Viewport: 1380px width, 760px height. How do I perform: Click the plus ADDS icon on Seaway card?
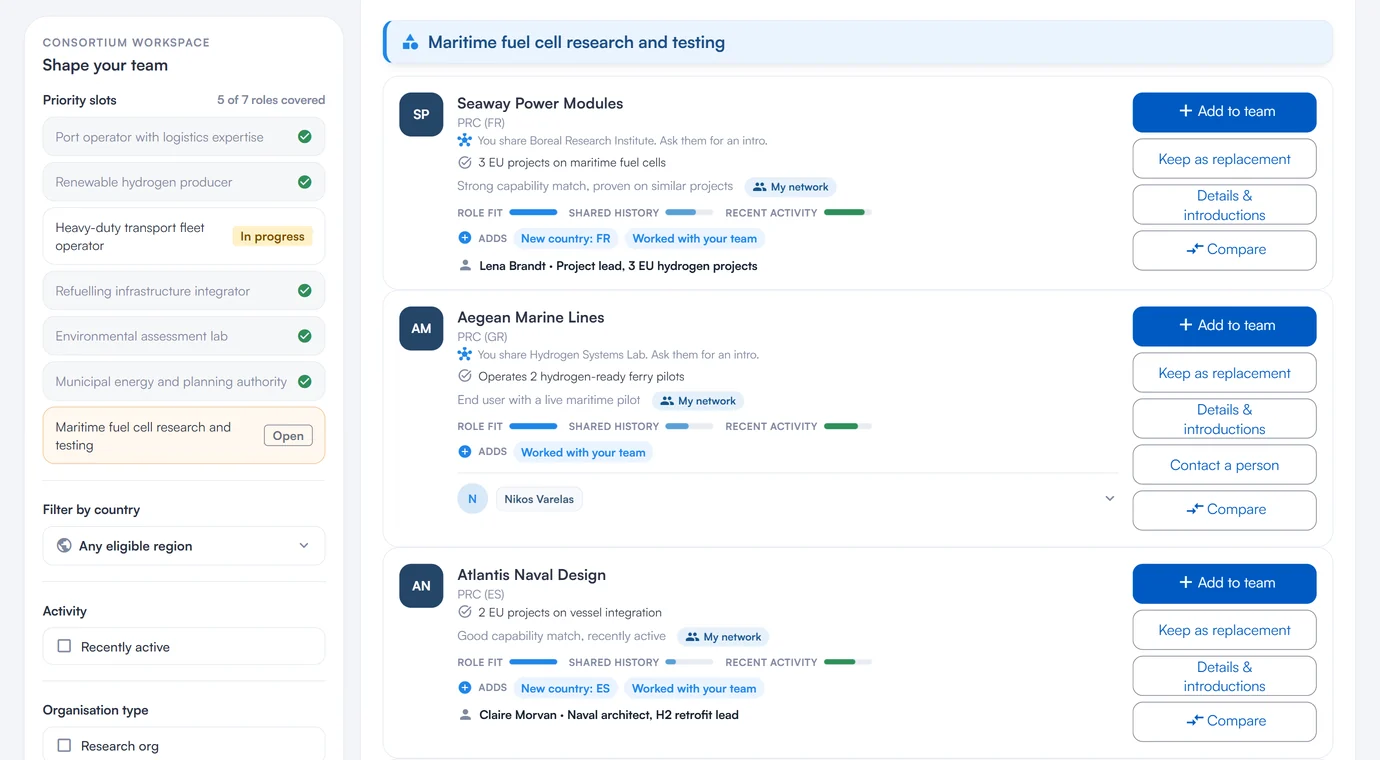click(465, 238)
